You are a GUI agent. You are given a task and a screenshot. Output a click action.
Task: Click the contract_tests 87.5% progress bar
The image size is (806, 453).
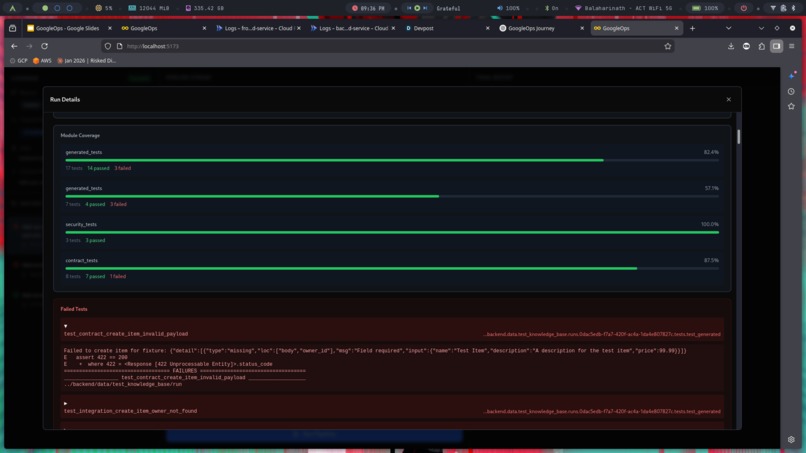(392, 268)
